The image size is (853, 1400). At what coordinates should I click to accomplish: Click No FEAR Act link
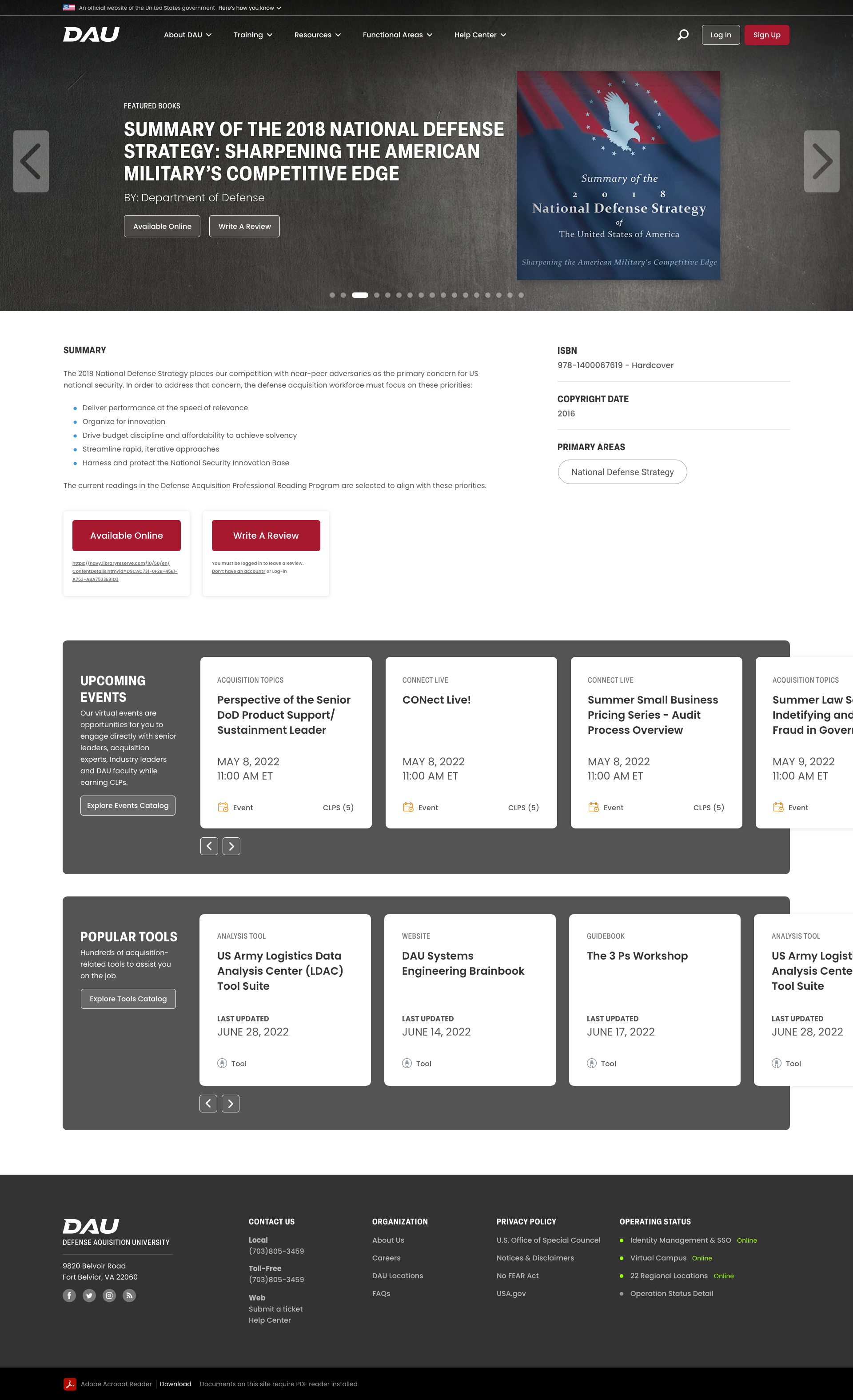click(x=518, y=1276)
